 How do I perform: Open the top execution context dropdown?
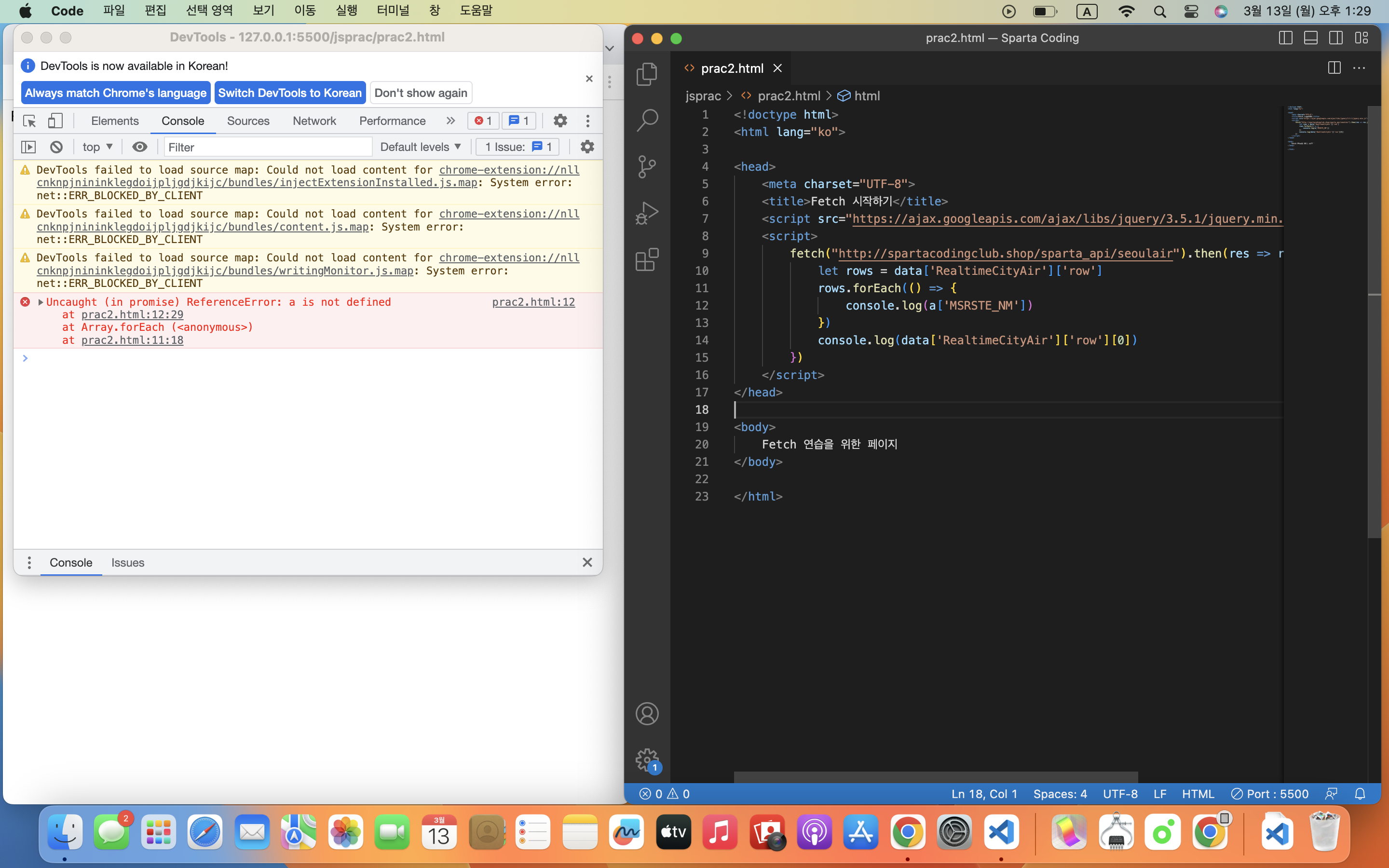[97, 147]
